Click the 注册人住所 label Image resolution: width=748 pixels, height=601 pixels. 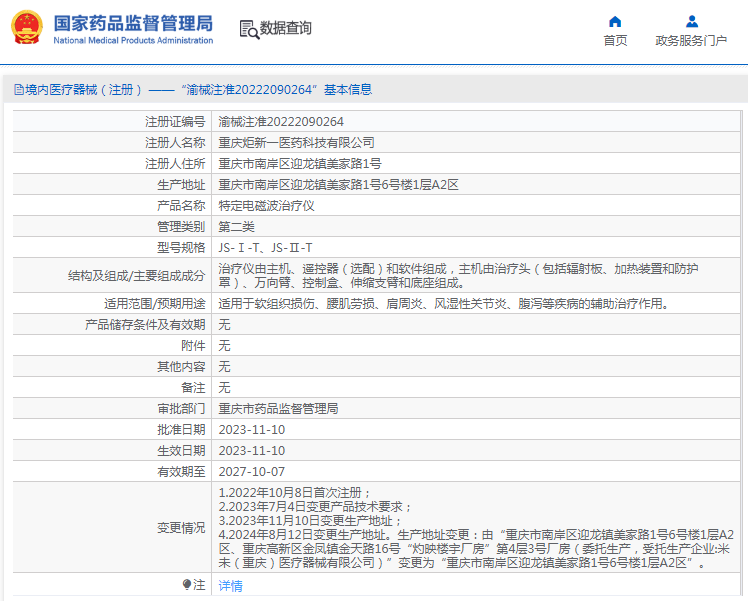[x=175, y=164]
